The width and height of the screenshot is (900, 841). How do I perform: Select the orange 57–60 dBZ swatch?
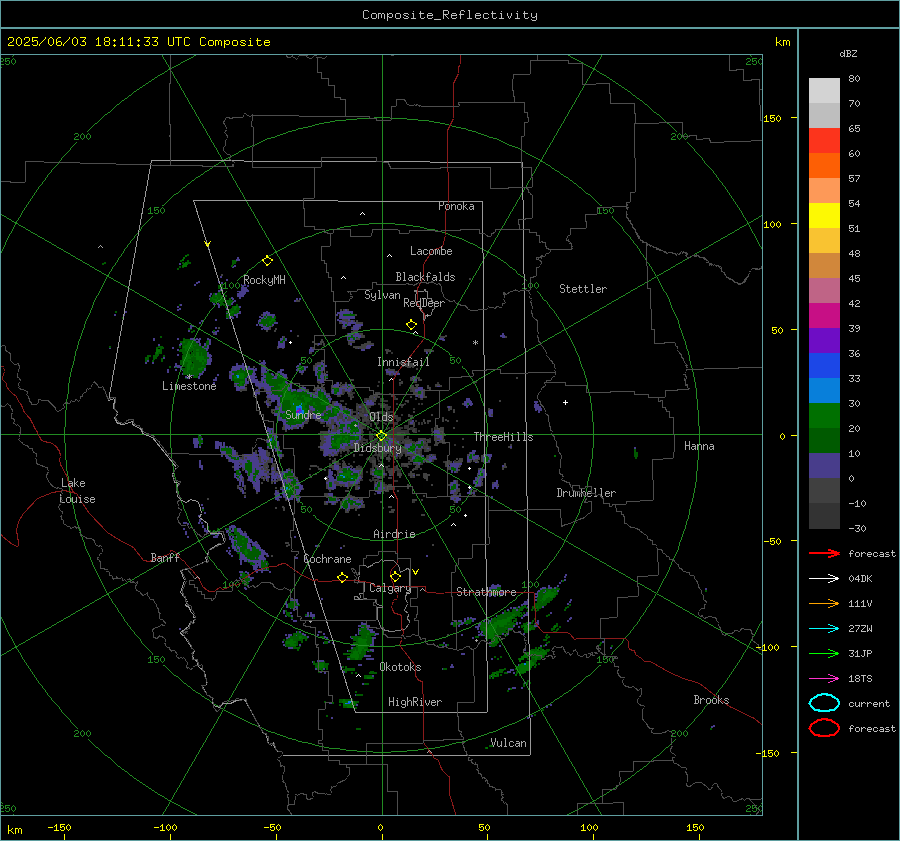click(824, 165)
